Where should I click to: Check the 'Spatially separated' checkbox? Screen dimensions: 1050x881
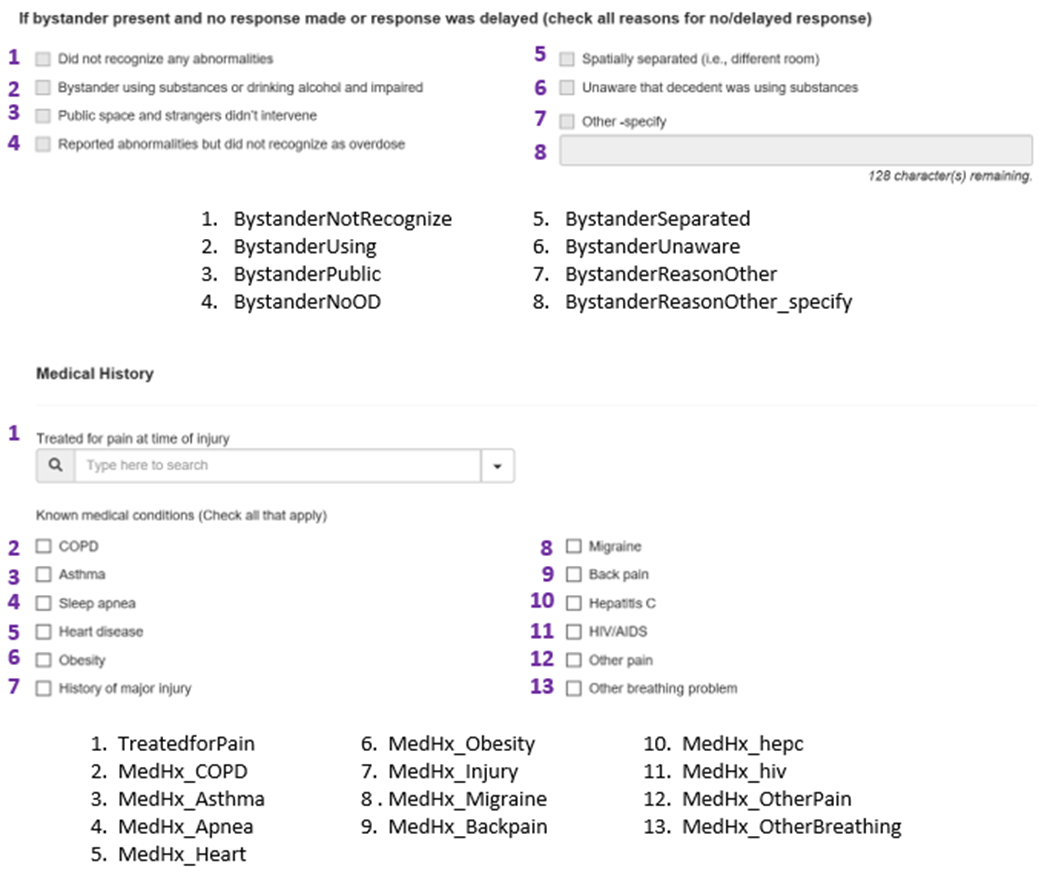point(567,59)
